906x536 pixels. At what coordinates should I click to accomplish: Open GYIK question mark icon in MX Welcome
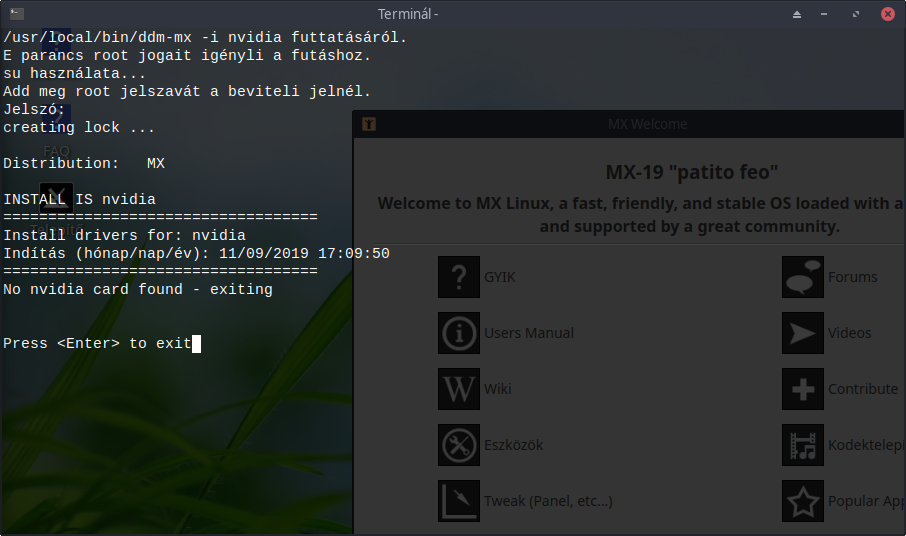(459, 277)
